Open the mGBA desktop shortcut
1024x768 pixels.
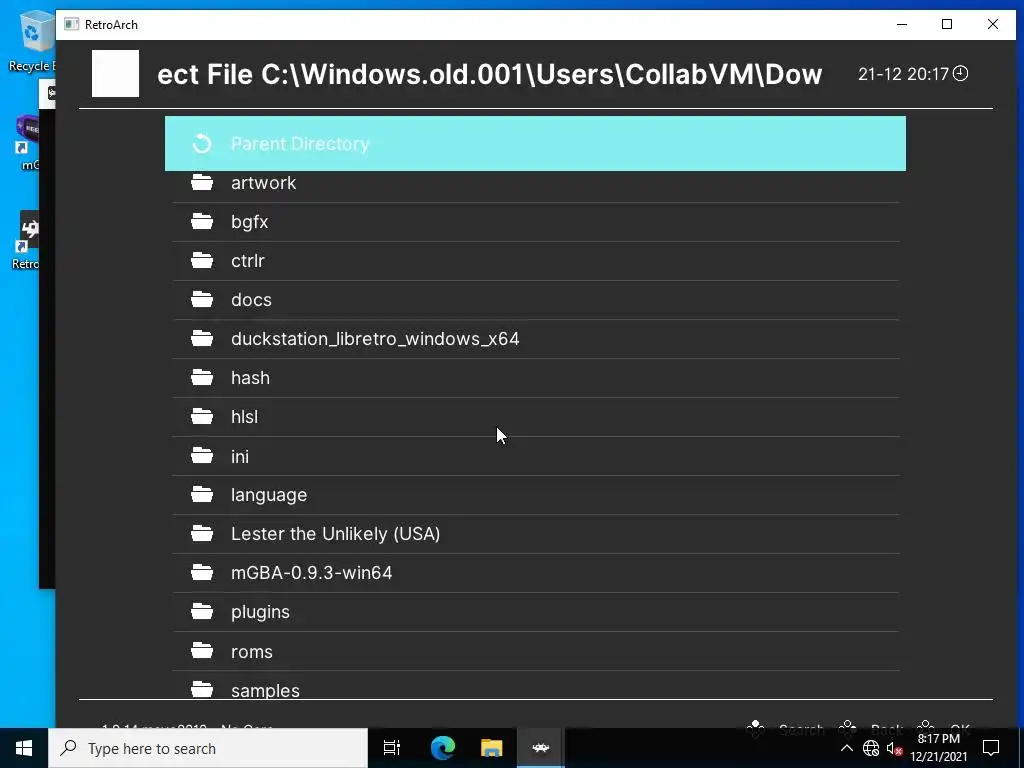tap(27, 144)
